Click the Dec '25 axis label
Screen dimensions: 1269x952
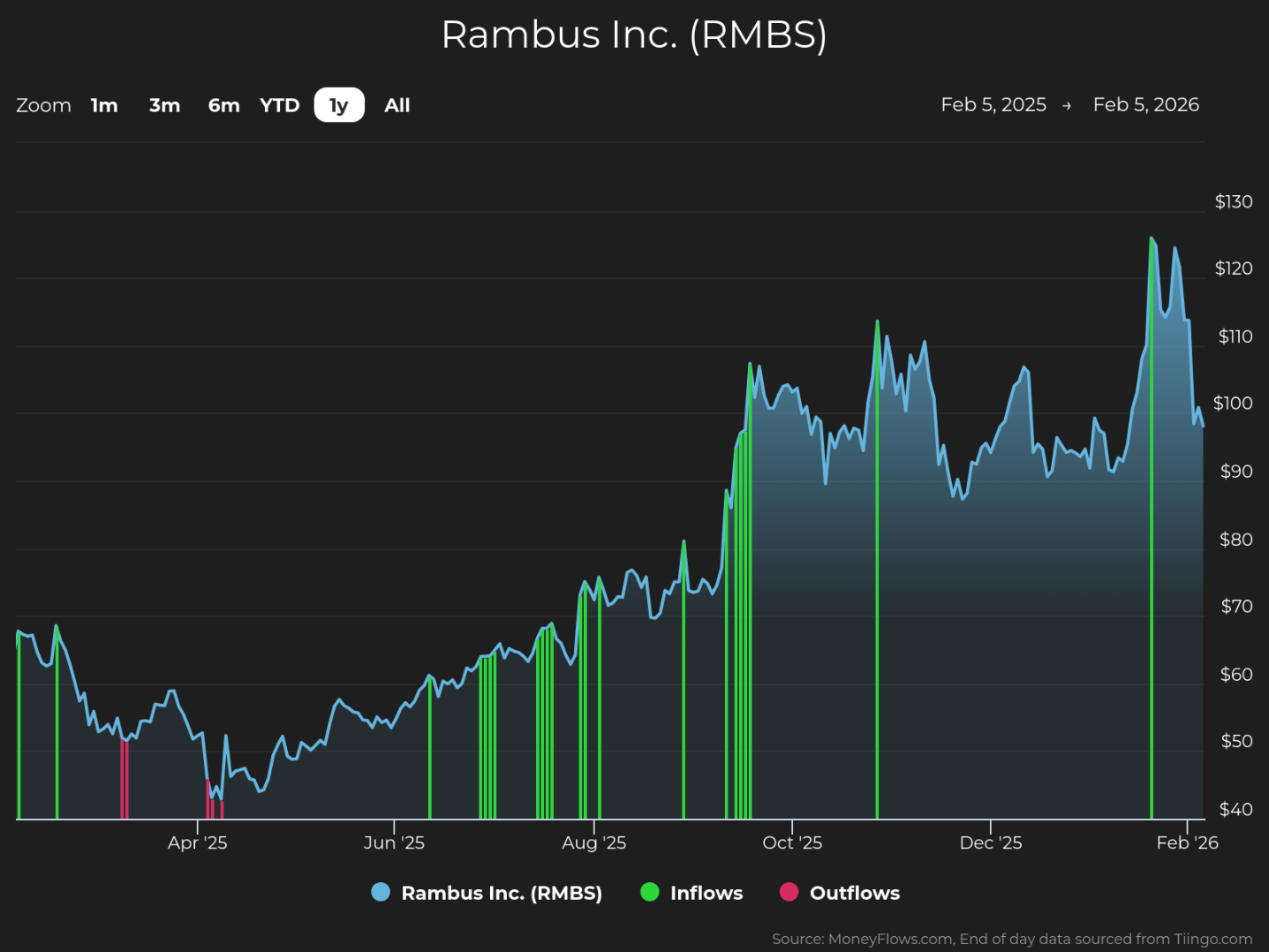[x=991, y=842]
